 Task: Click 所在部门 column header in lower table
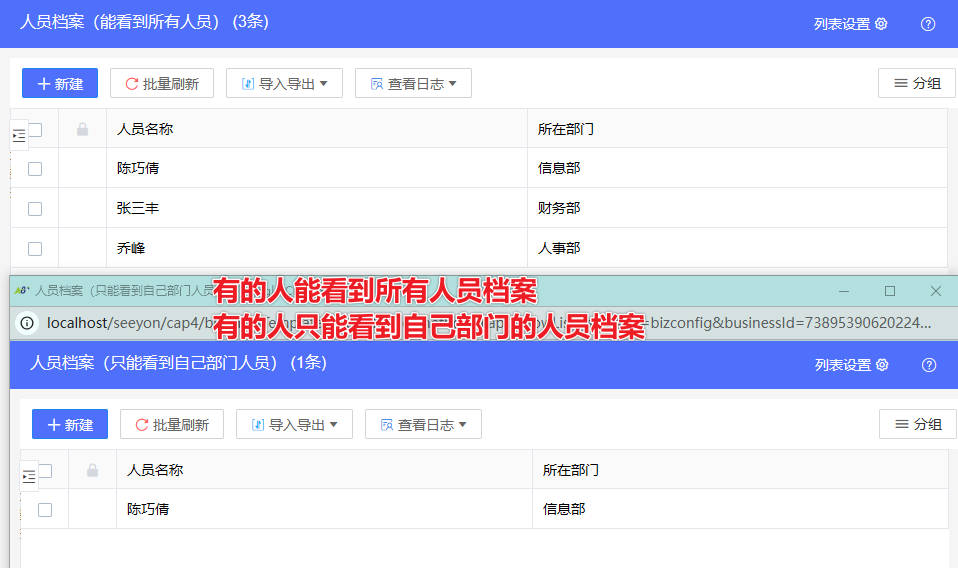571,470
